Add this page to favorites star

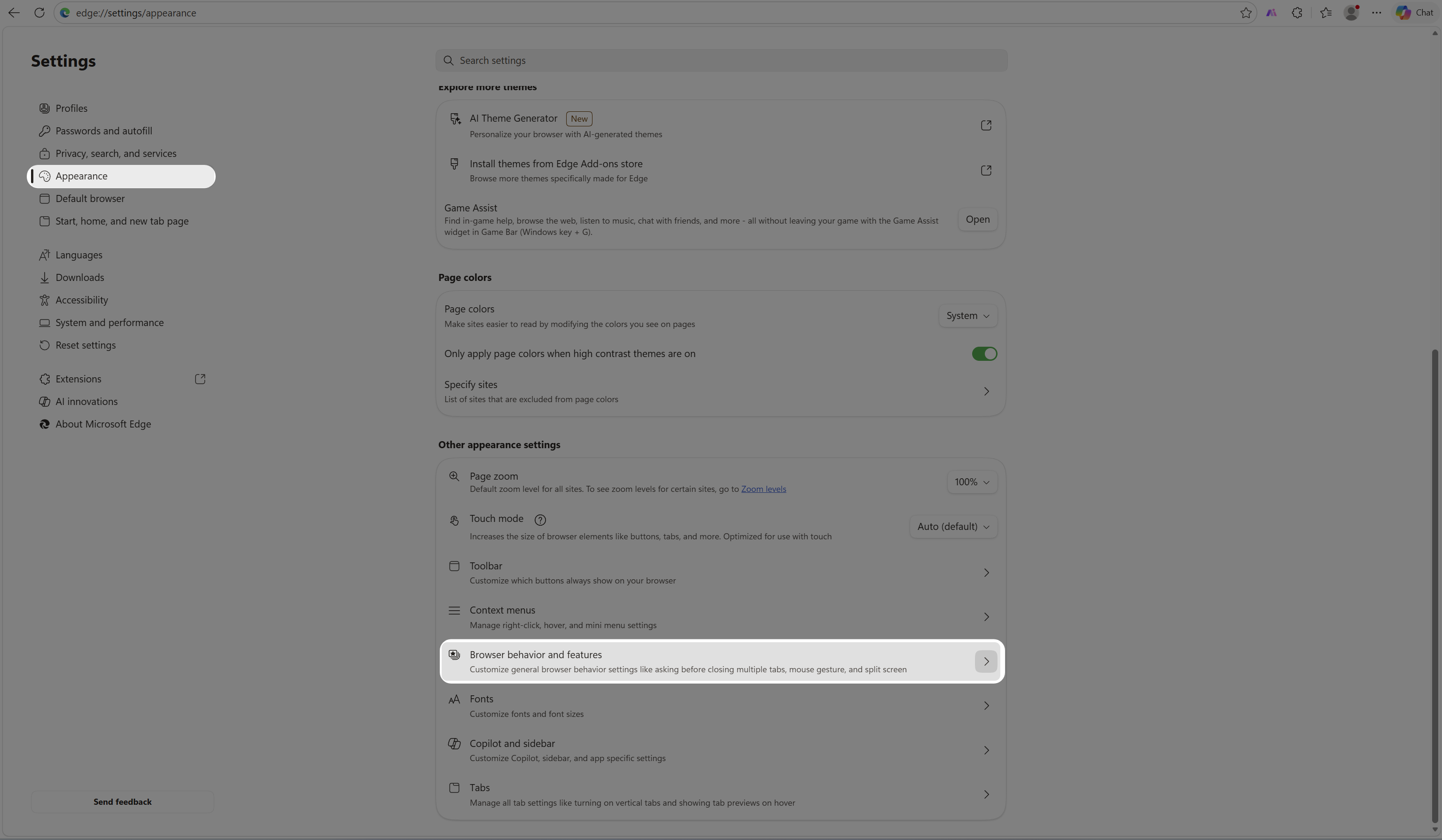[x=1246, y=13]
